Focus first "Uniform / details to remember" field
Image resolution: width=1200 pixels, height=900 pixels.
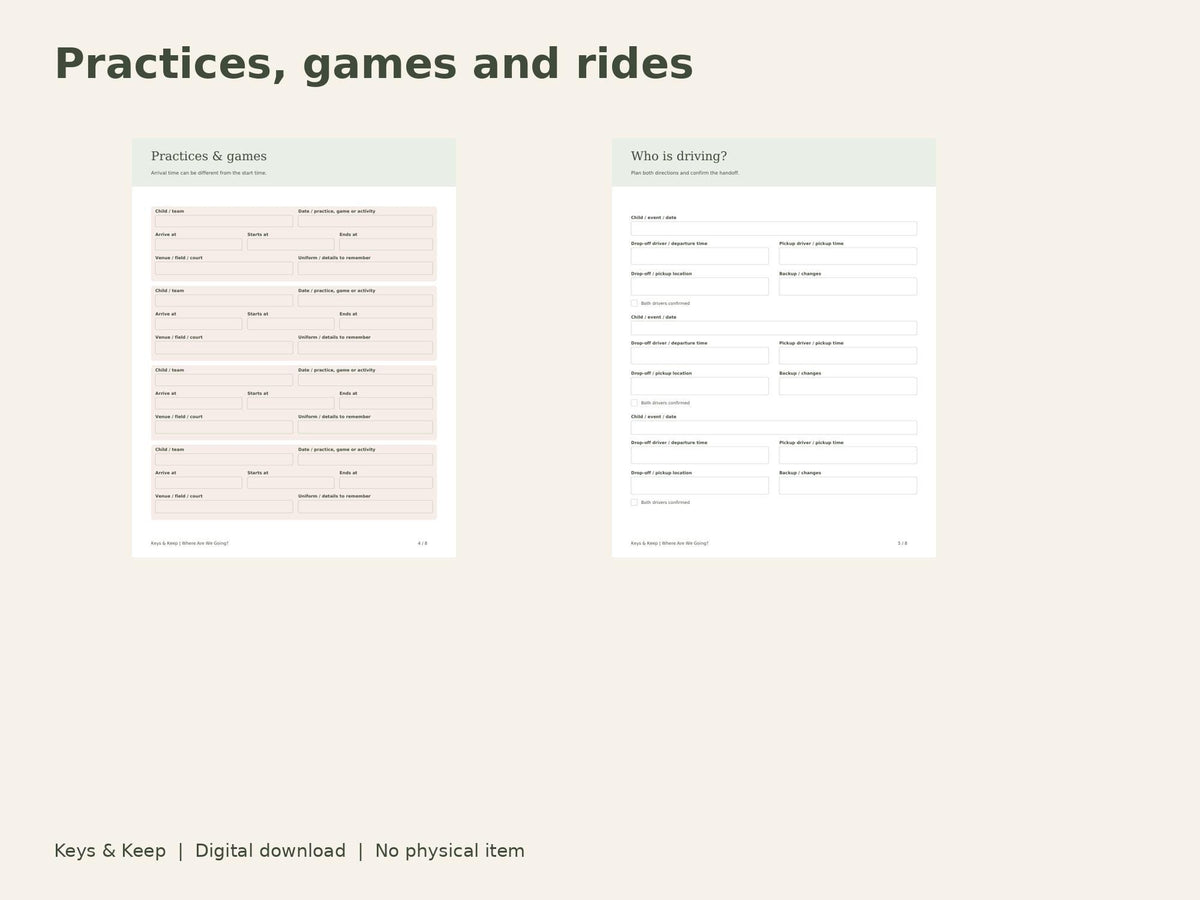point(365,268)
